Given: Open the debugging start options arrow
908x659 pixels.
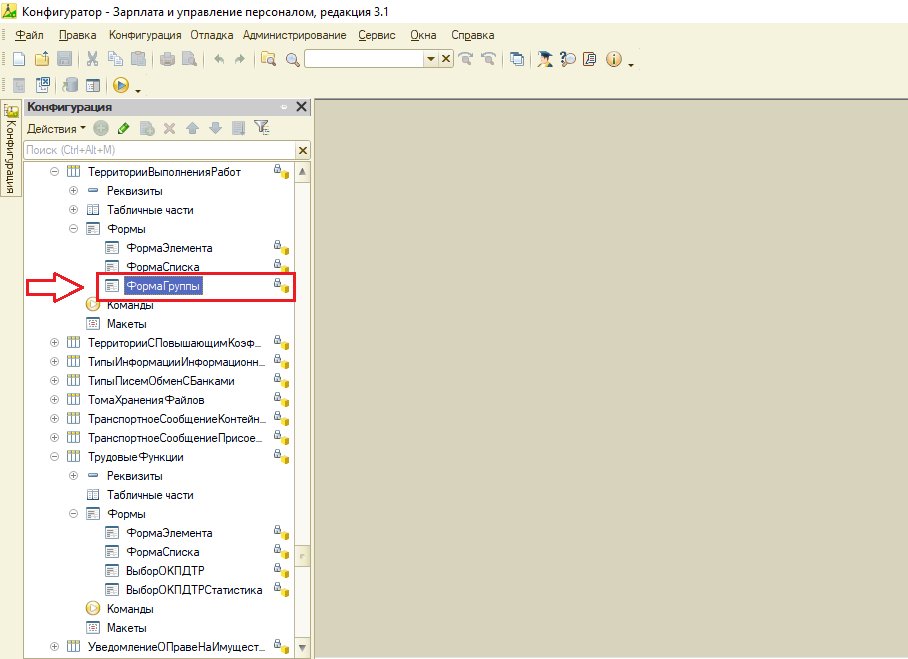Looking at the screenshot, I should (138, 91).
